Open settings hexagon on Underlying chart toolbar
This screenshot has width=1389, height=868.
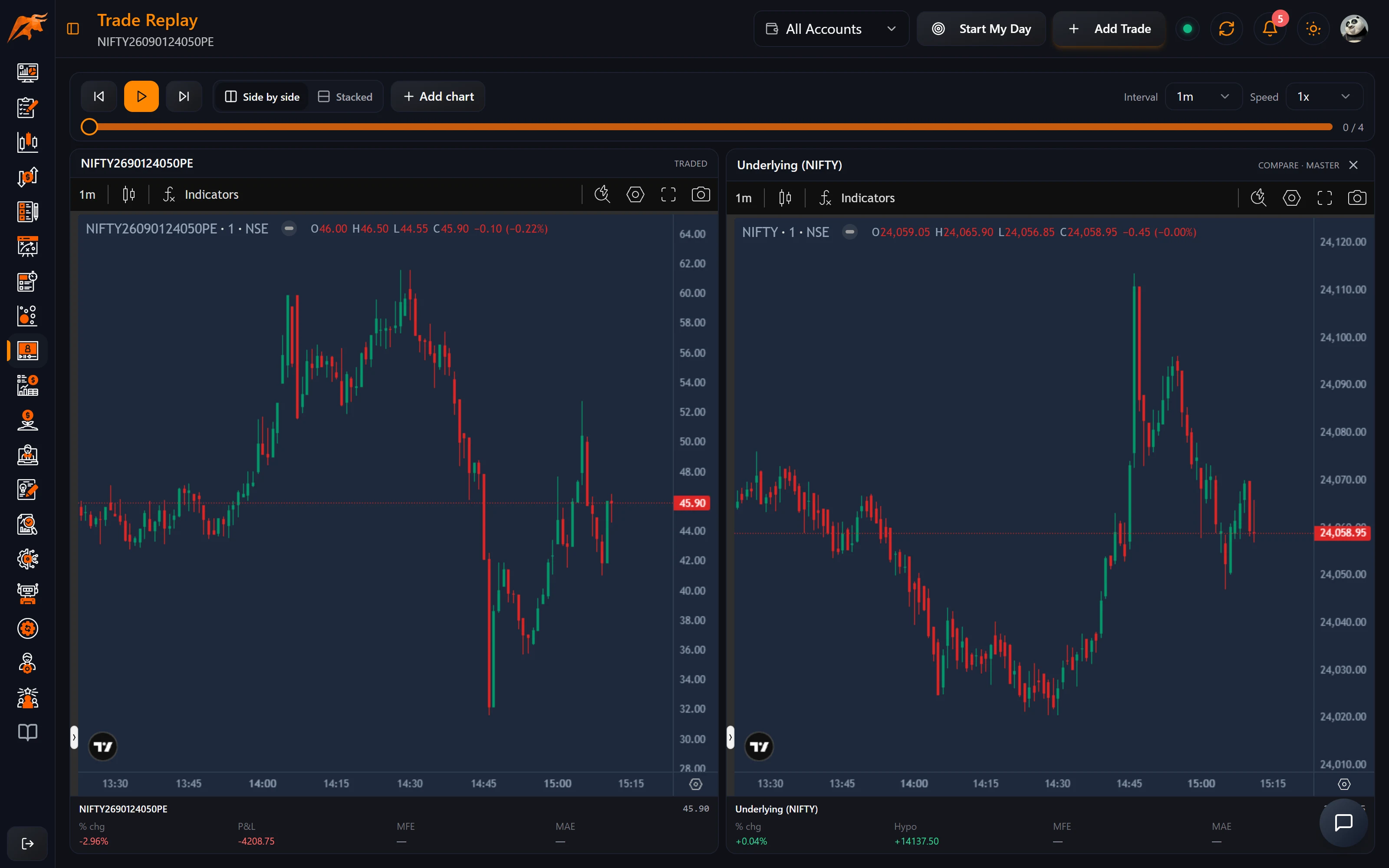1291,198
